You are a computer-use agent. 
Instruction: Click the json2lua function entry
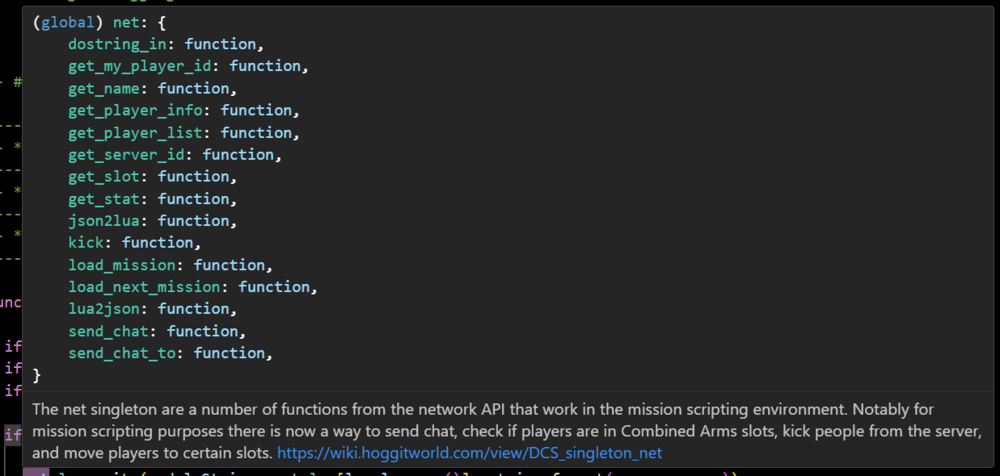pyautogui.click(x=108, y=220)
